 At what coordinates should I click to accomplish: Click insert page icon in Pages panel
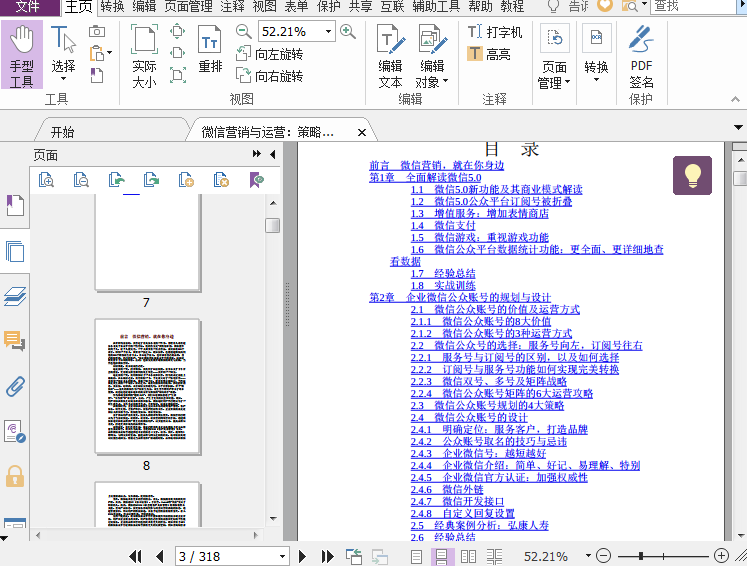click(x=186, y=180)
